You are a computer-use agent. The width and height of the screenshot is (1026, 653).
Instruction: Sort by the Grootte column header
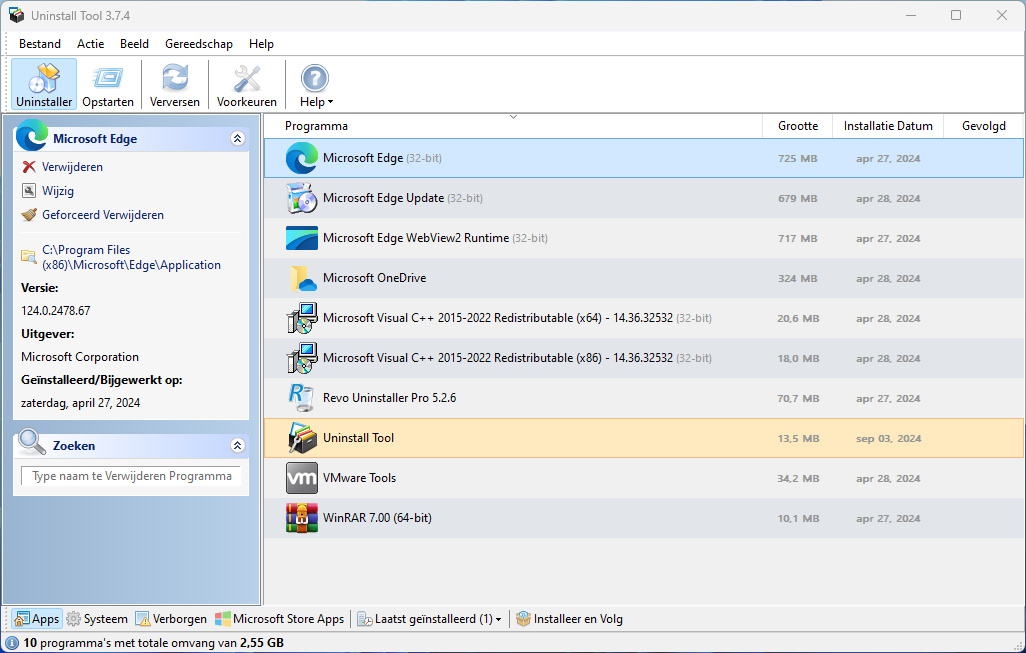pos(798,126)
